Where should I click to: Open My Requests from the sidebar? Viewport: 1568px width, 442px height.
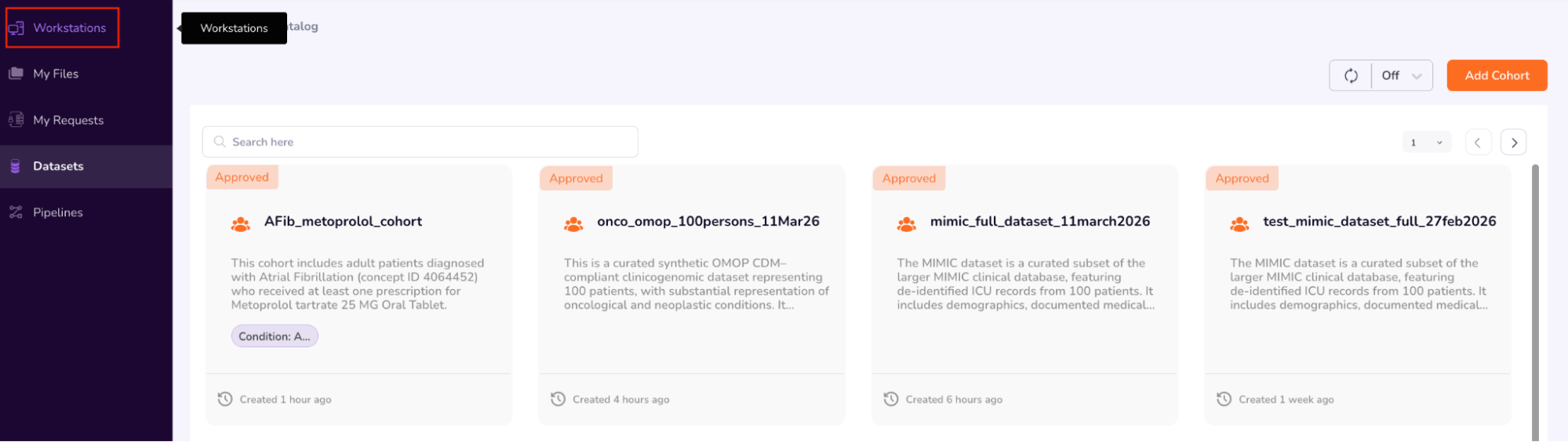(68, 120)
